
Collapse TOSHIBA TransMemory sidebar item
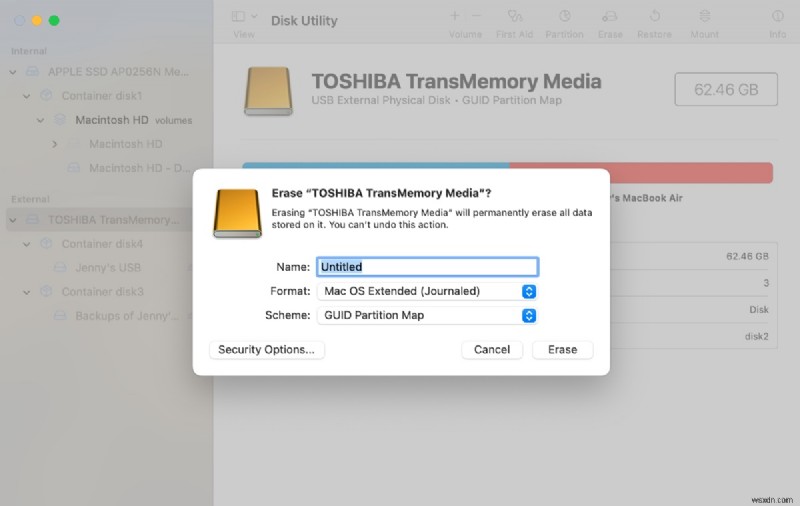(x=13, y=220)
